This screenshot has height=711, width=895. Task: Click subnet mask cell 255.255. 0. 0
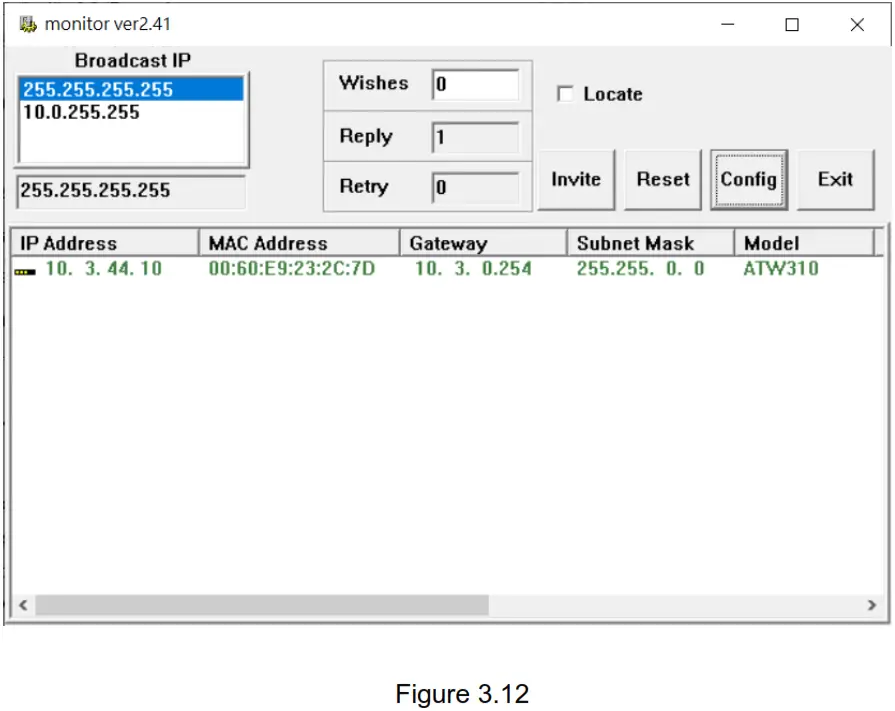[x=640, y=268]
